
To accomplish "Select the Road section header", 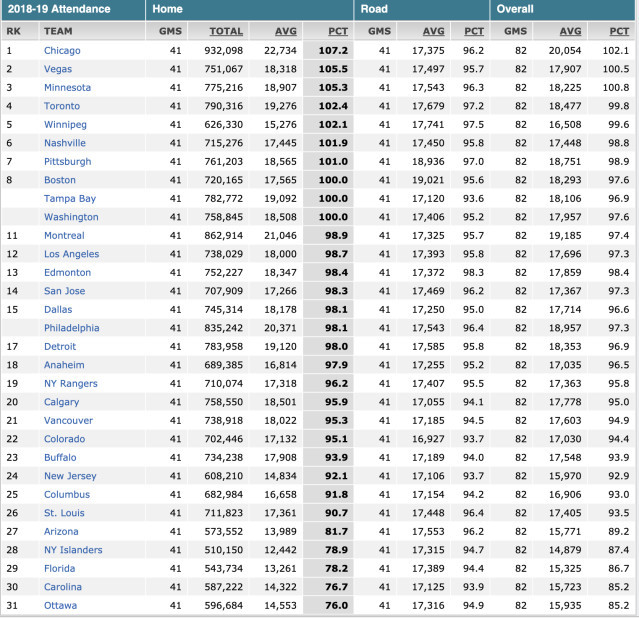I will 374,9.
